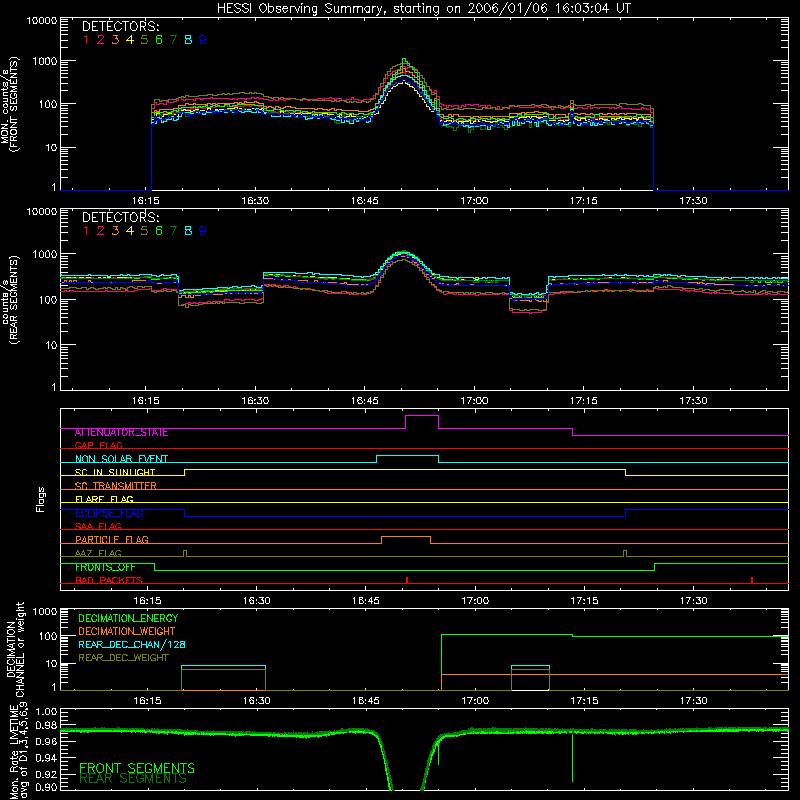Click the DECIMATION_WEIGHT legend entry
This screenshot has width=800, height=800.
point(127,632)
